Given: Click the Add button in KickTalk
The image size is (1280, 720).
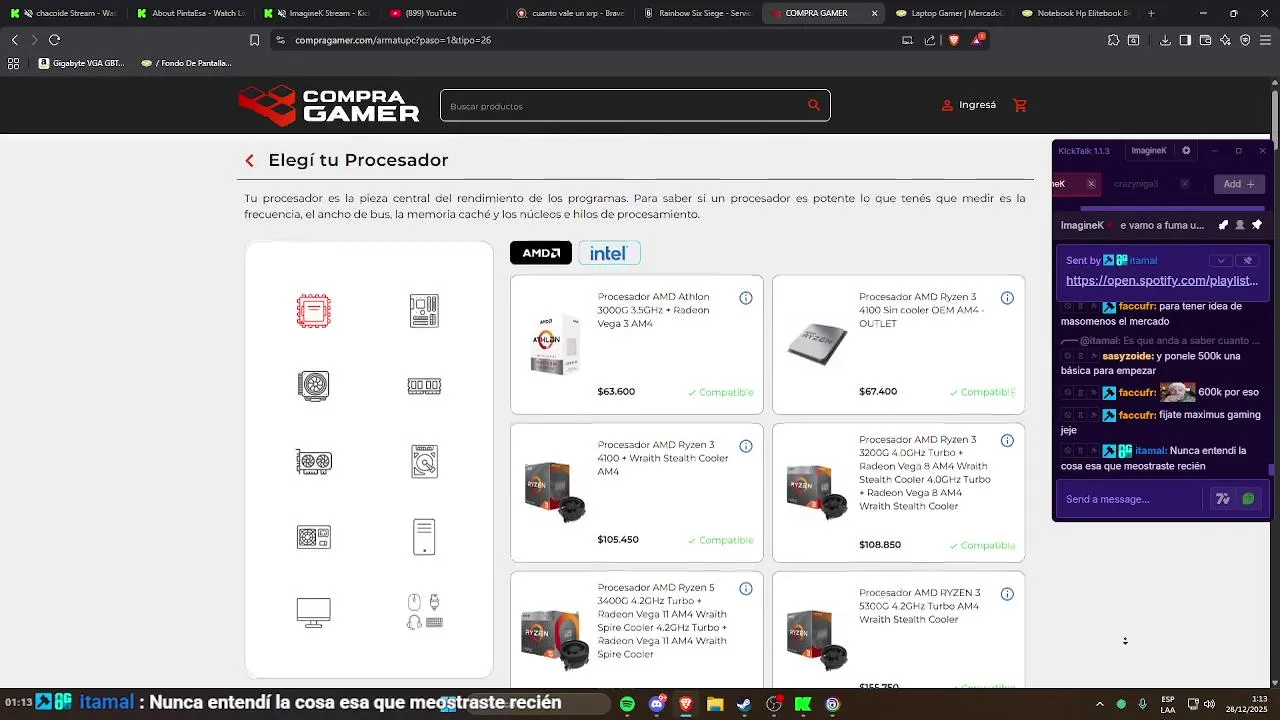Looking at the screenshot, I should tap(1238, 184).
